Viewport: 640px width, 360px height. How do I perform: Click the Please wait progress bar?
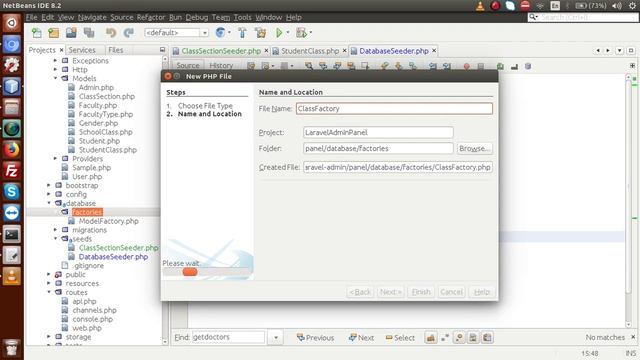[x=207, y=272]
